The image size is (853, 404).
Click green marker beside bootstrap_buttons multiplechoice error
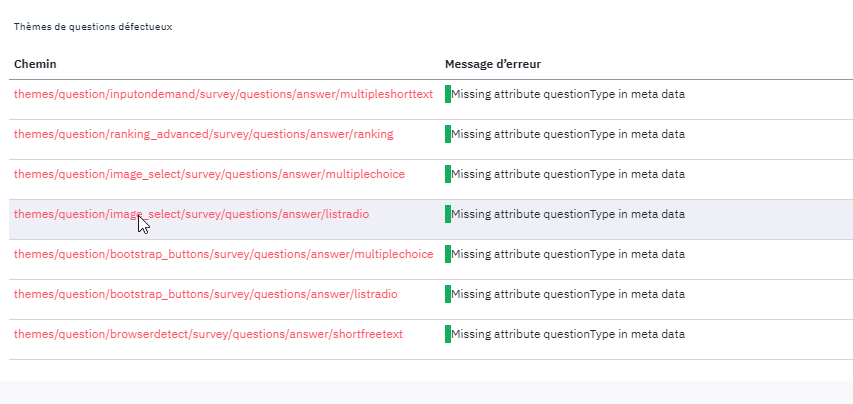pos(448,254)
